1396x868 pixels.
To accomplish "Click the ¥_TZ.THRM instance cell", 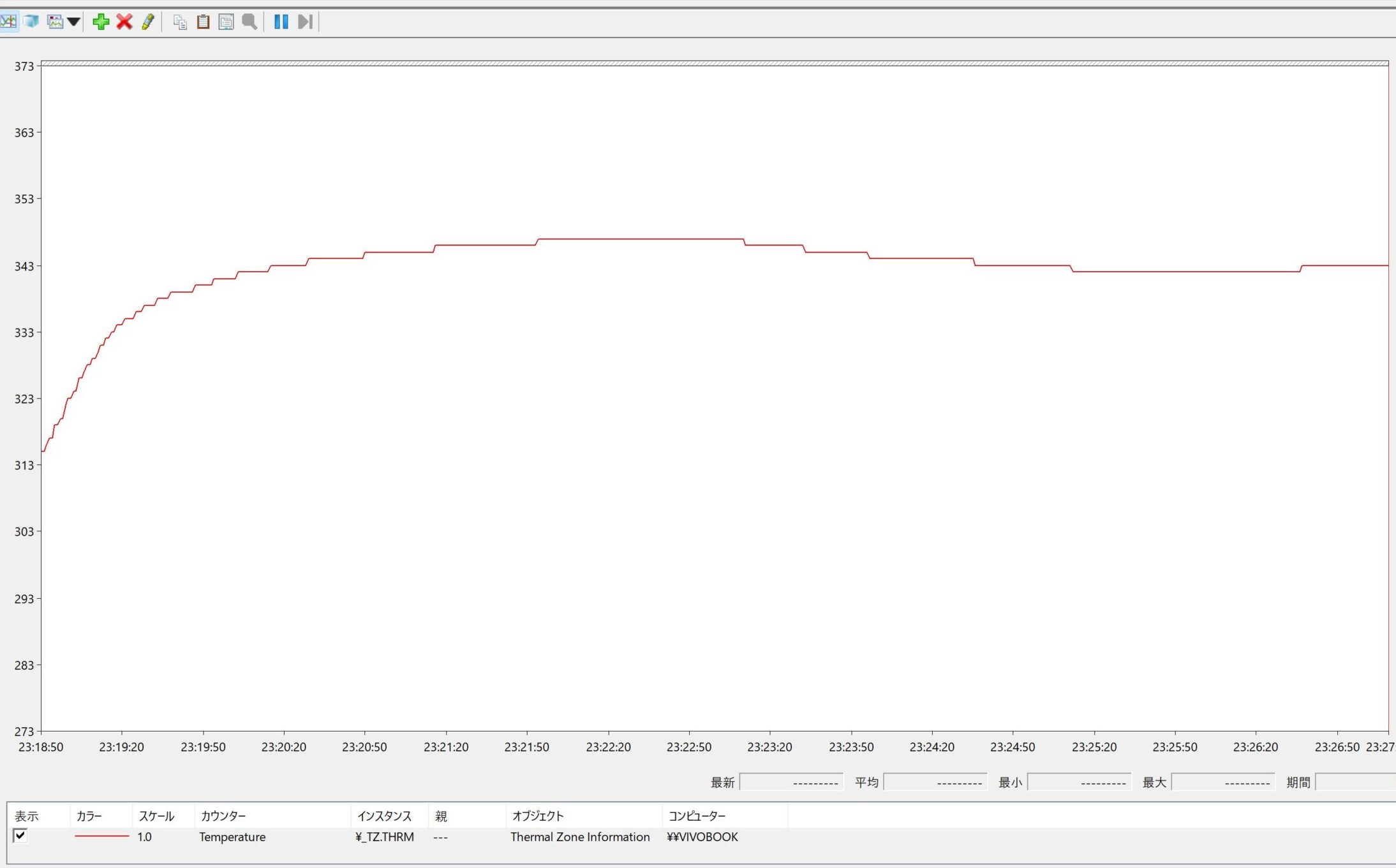I will 385,837.
